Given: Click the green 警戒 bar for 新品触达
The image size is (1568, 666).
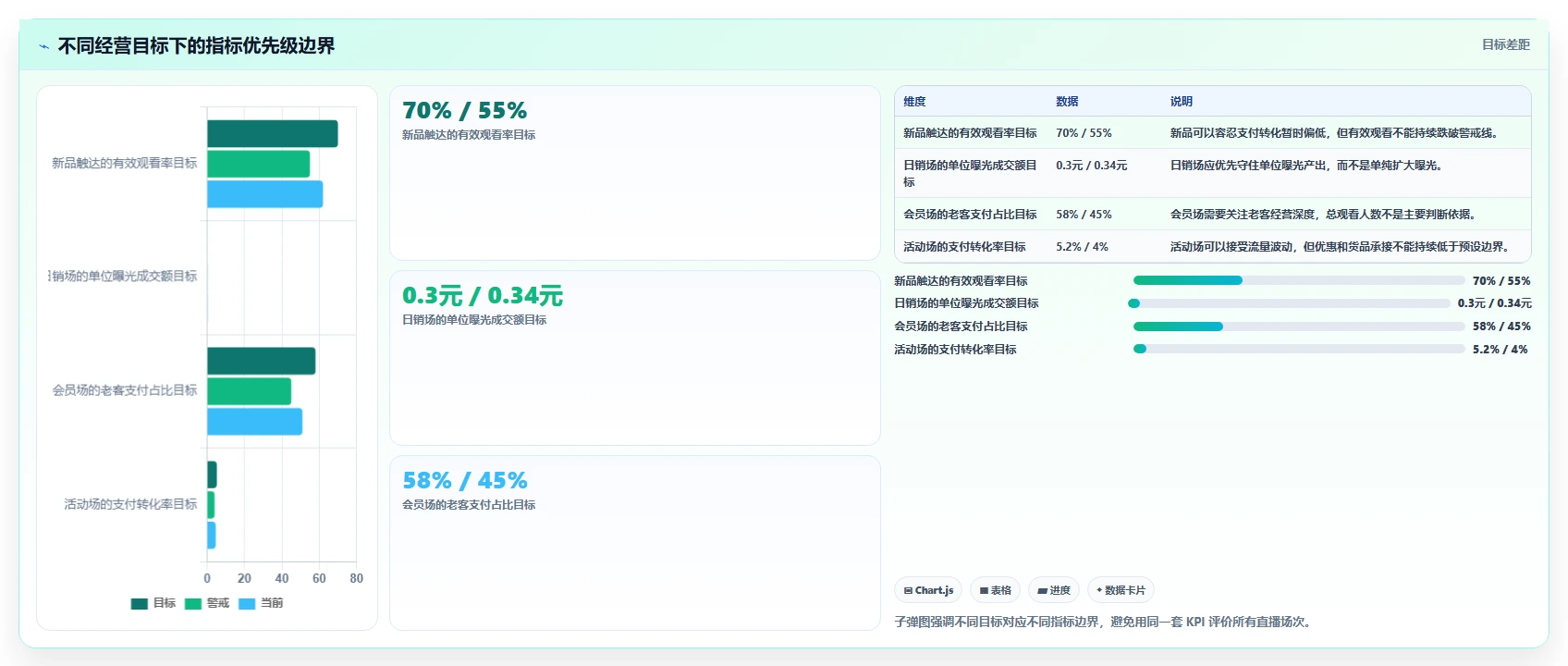Looking at the screenshot, I should pyautogui.click(x=258, y=164).
